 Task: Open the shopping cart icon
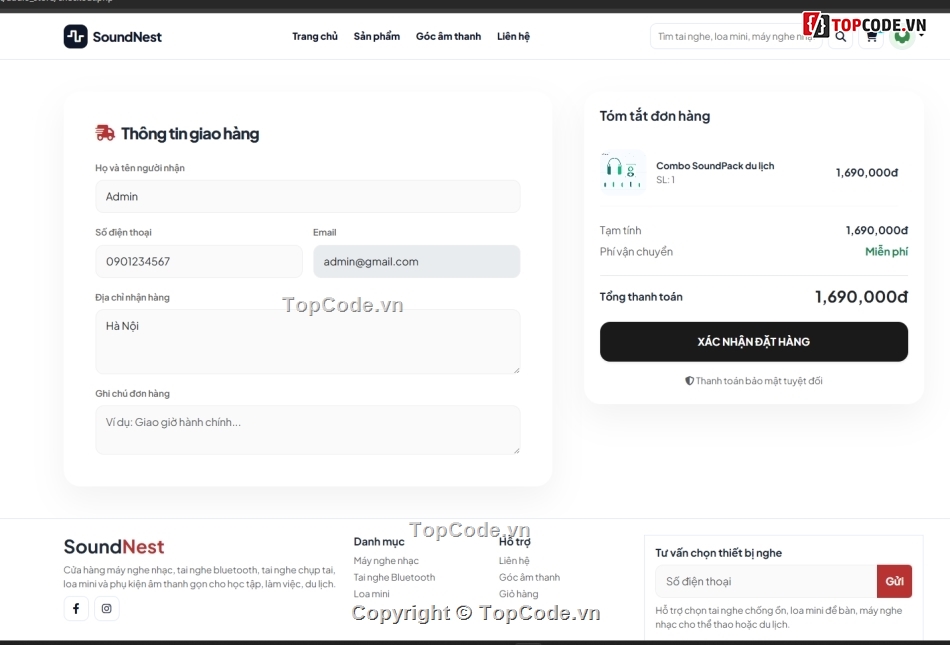tap(871, 37)
